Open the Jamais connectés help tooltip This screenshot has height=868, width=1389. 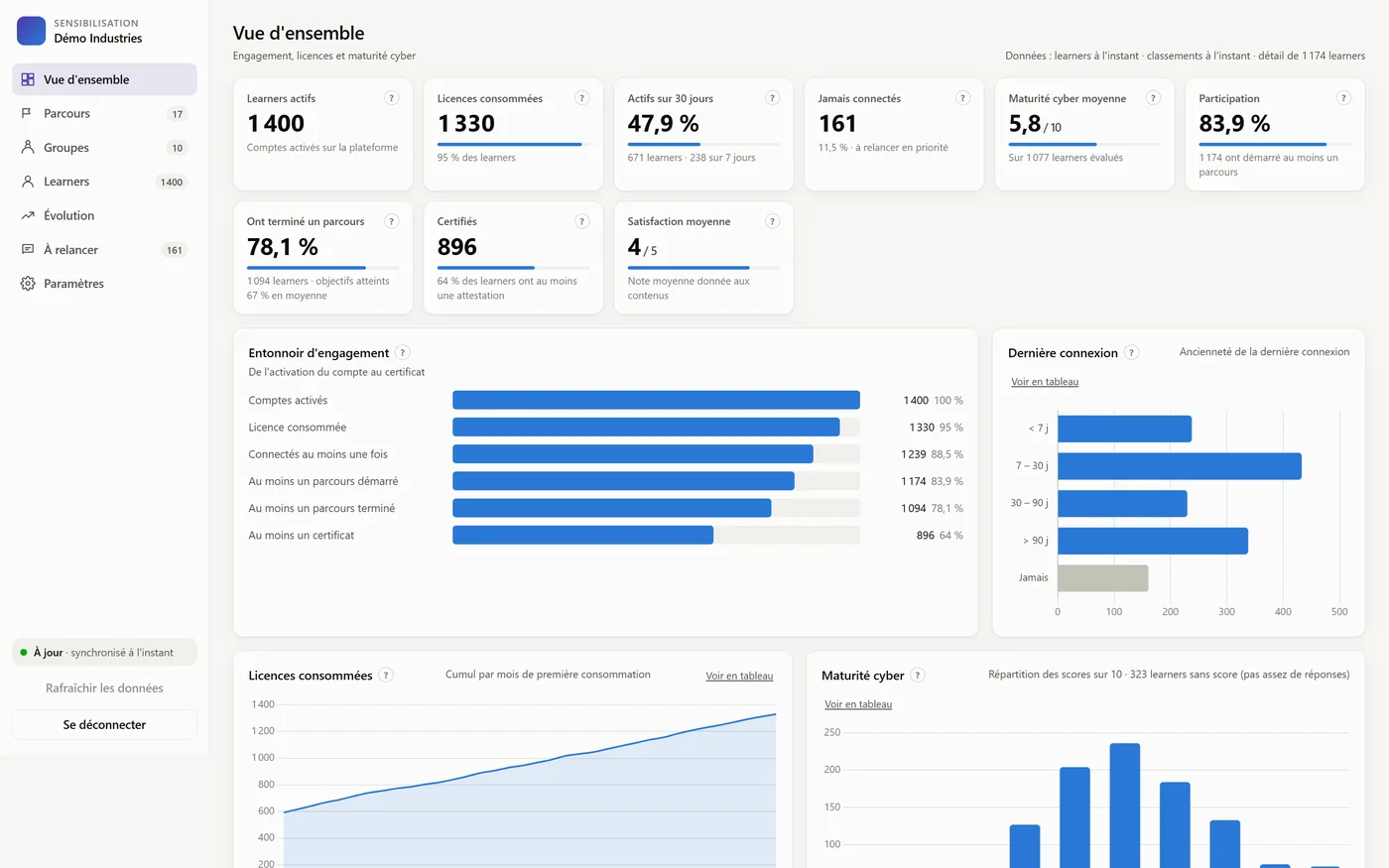(962, 98)
